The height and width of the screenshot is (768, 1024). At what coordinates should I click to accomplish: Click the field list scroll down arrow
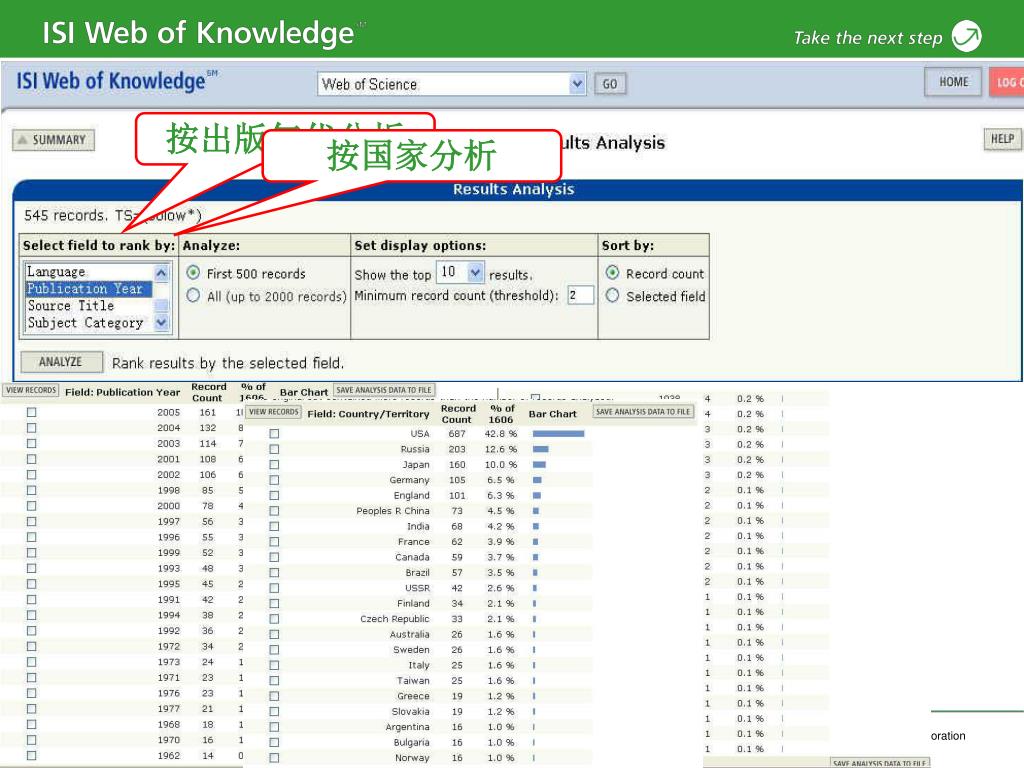[x=161, y=323]
